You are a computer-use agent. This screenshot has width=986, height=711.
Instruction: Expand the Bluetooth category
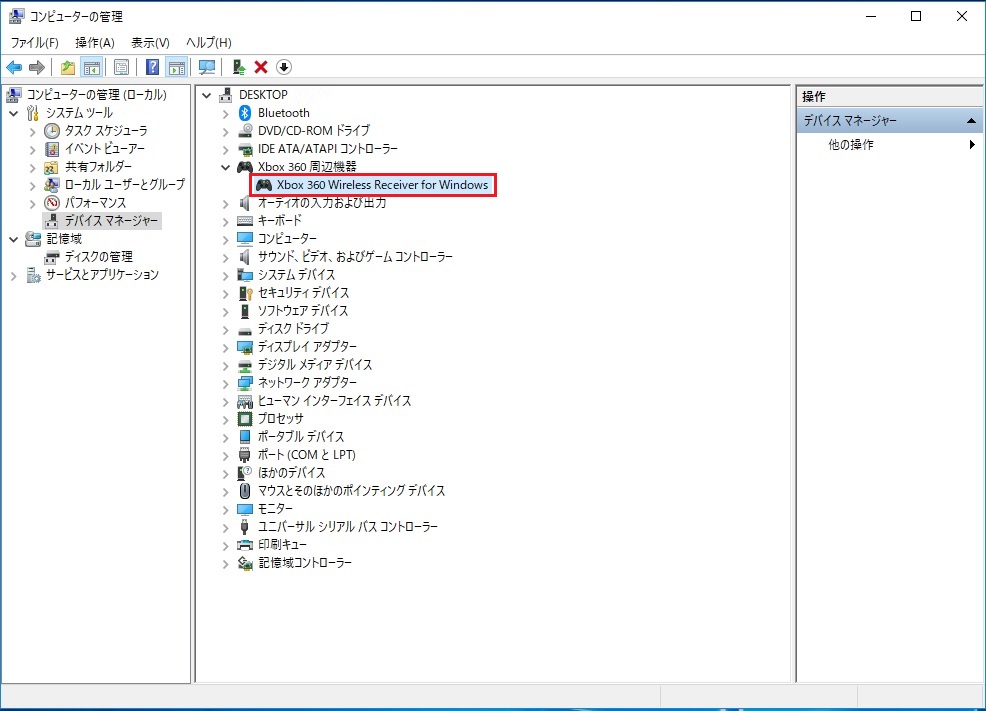(x=225, y=114)
